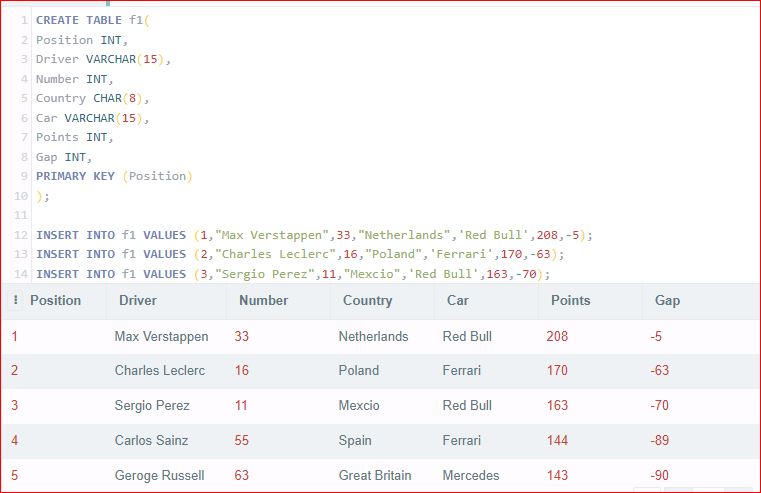Click the gap value -70
The width and height of the screenshot is (761, 493).
point(660,405)
